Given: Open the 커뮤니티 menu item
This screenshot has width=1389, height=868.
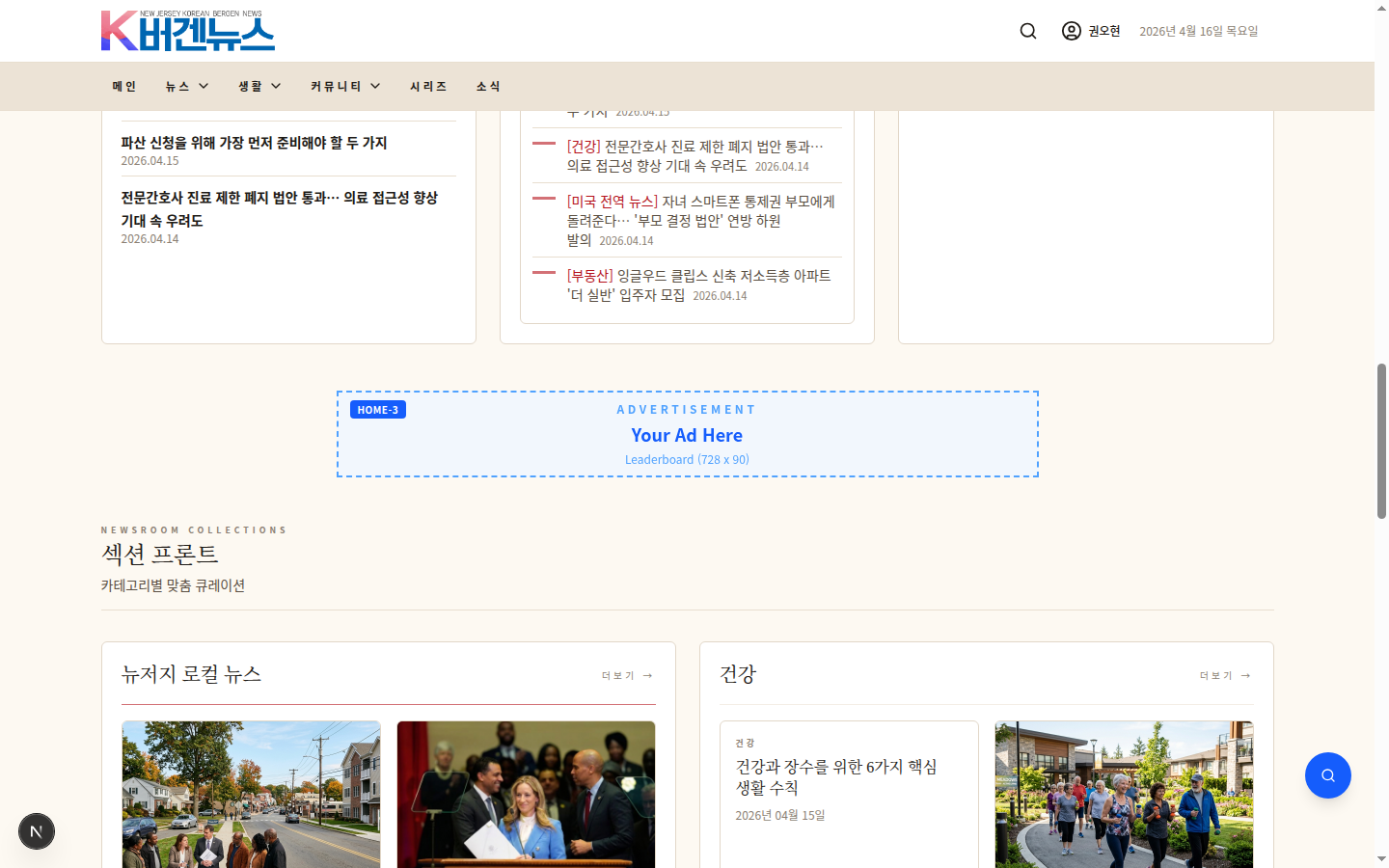Looking at the screenshot, I should click(x=336, y=86).
